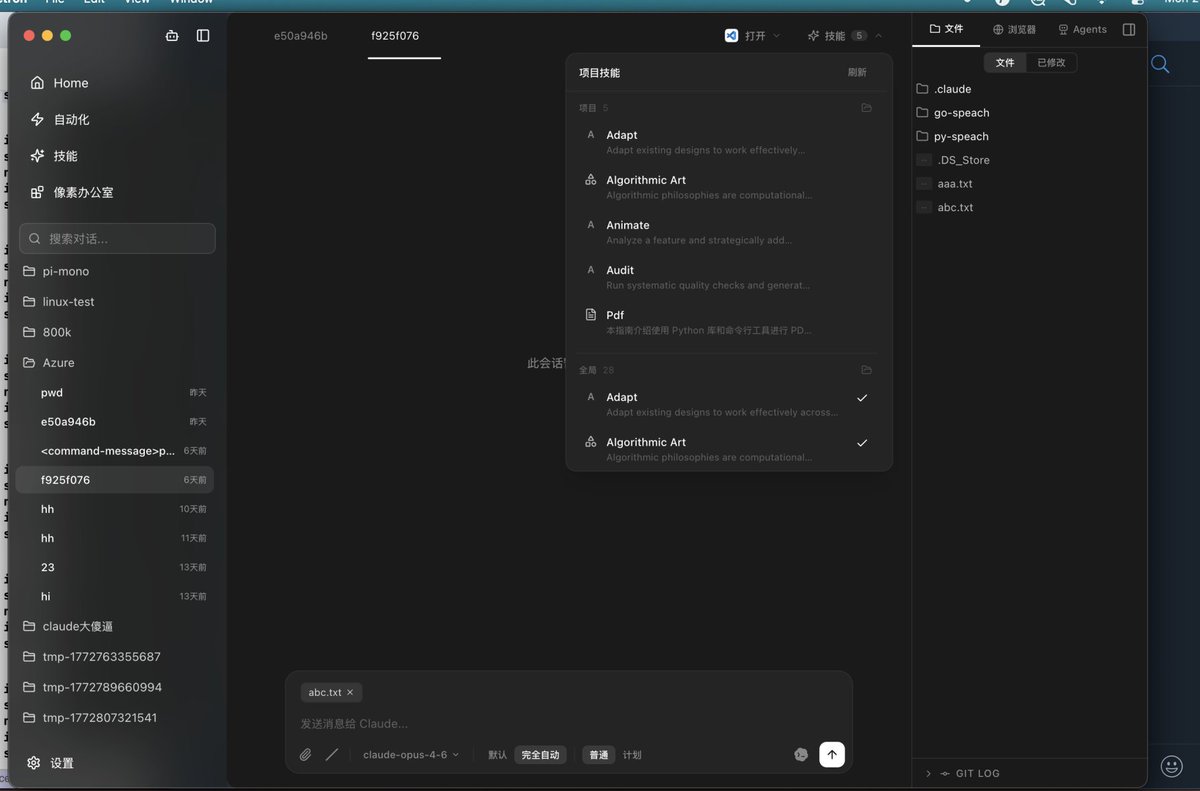The width and height of the screenshot is (1200, 791).
Task: Open 设置 settings
Action: pos(50,763)
